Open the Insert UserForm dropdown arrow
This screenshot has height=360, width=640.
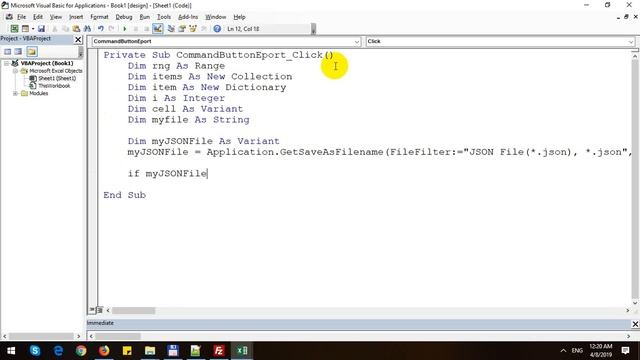pyautogui.click(x=33, y=29)
